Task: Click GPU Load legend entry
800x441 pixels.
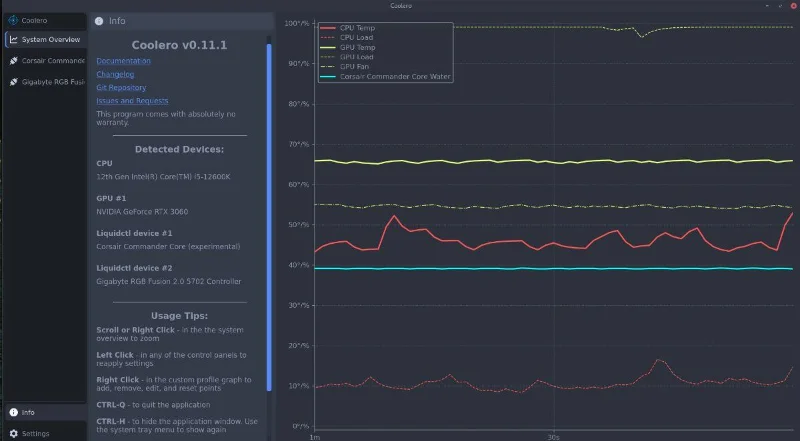Action: click(347, 57)
